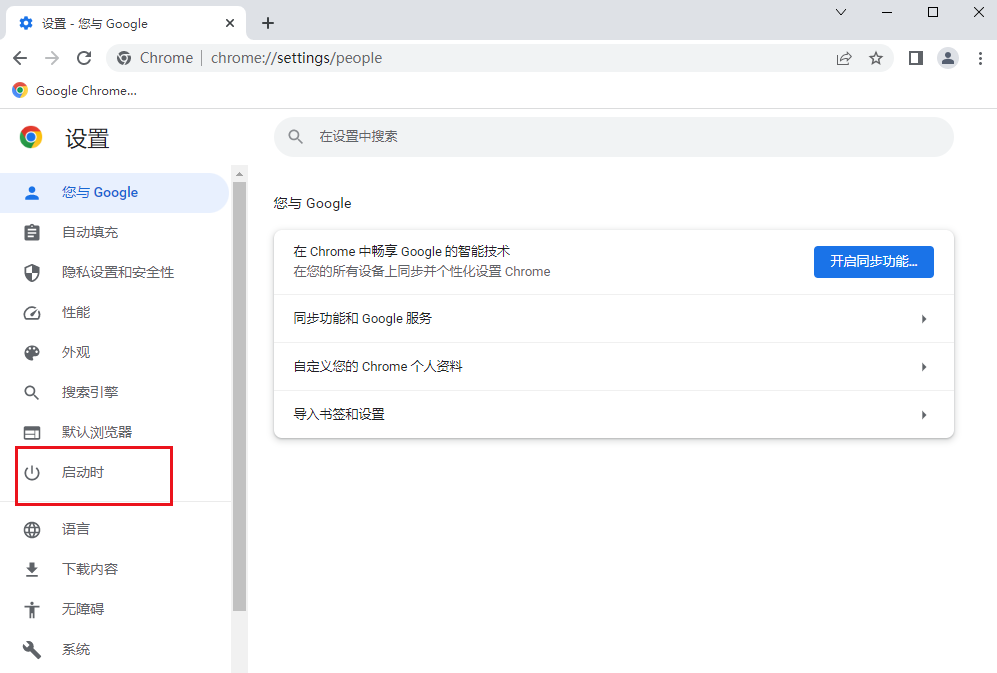Expand arrow for 同步功能和 Google 服务
Screen dimensions: 997x673
(x=924, y=319)
